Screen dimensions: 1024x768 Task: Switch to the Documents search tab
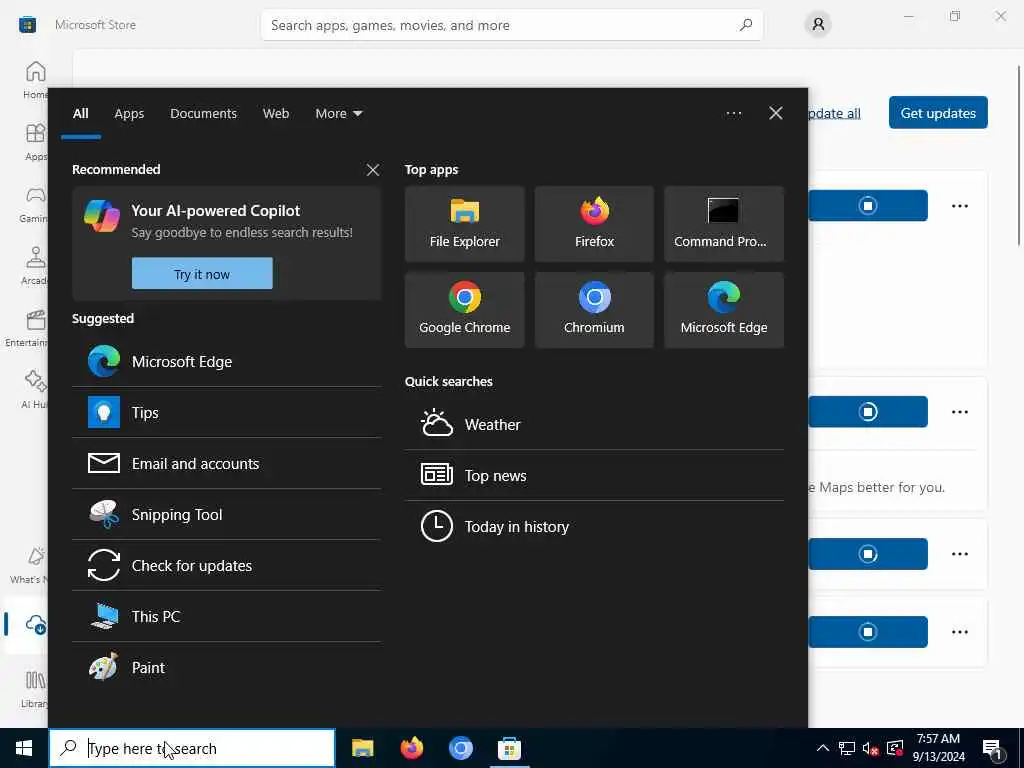203,114
